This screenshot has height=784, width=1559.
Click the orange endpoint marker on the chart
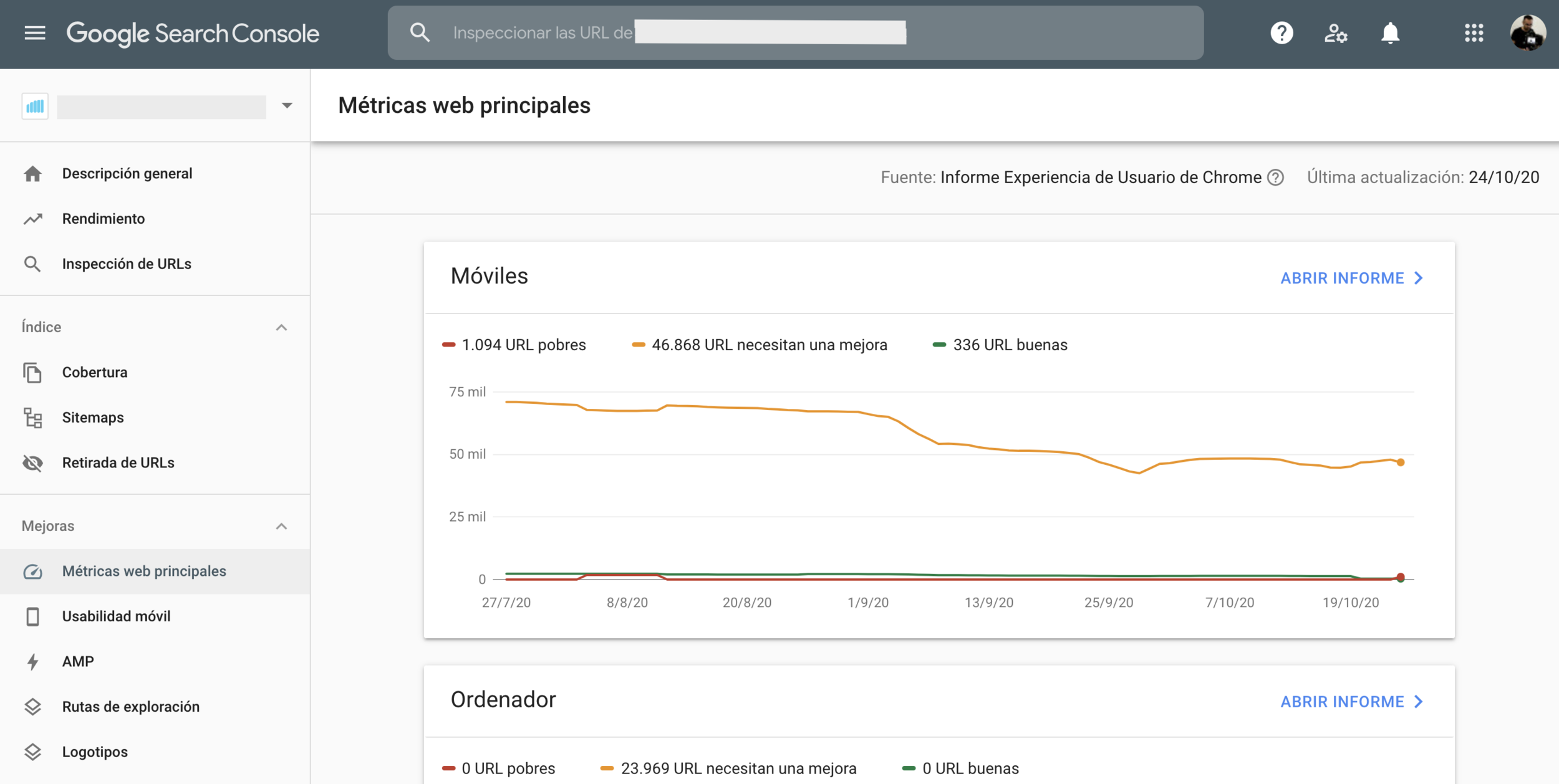click(1401, 462)
